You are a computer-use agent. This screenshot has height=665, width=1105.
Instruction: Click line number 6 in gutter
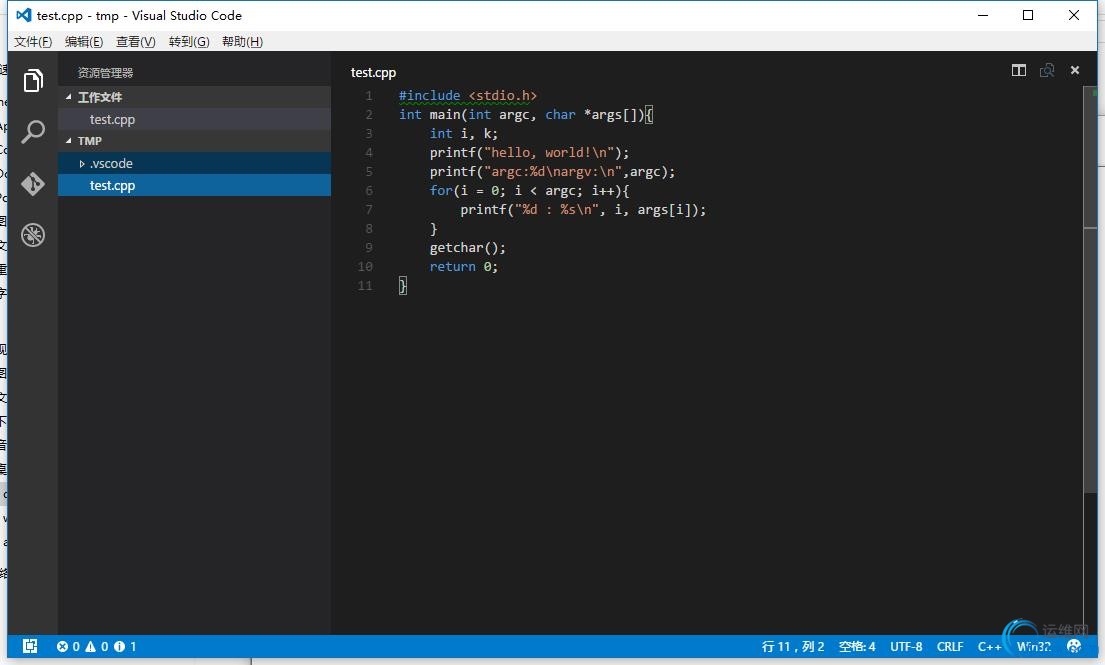point(369,190)
